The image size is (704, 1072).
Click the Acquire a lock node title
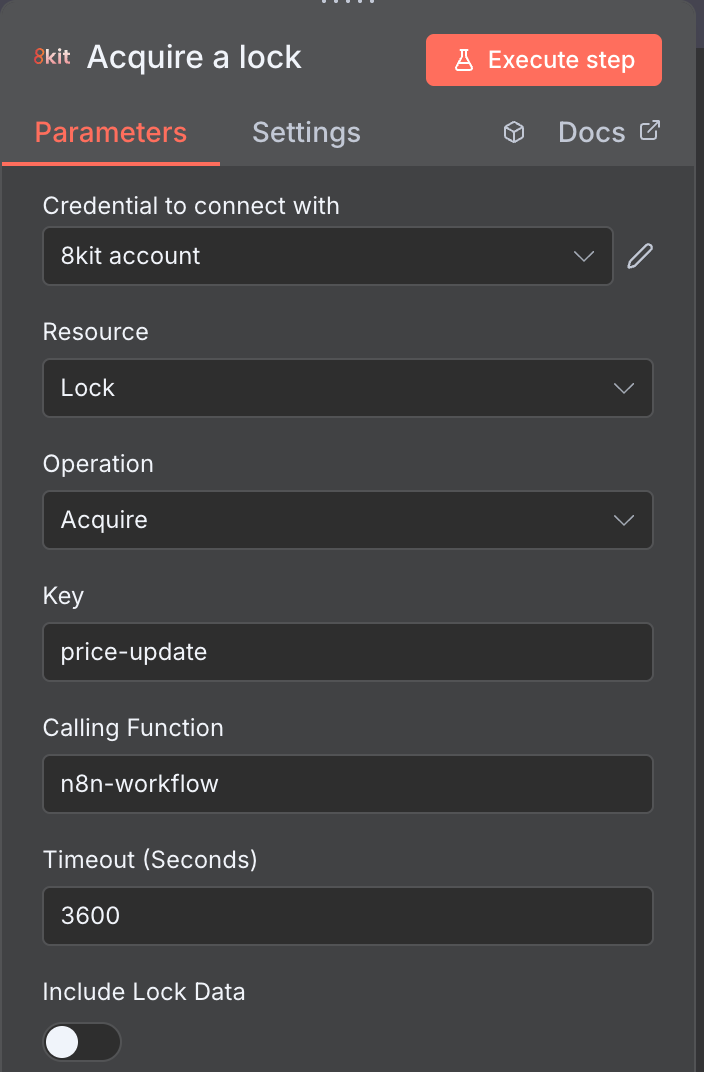(x=194, y=57)
